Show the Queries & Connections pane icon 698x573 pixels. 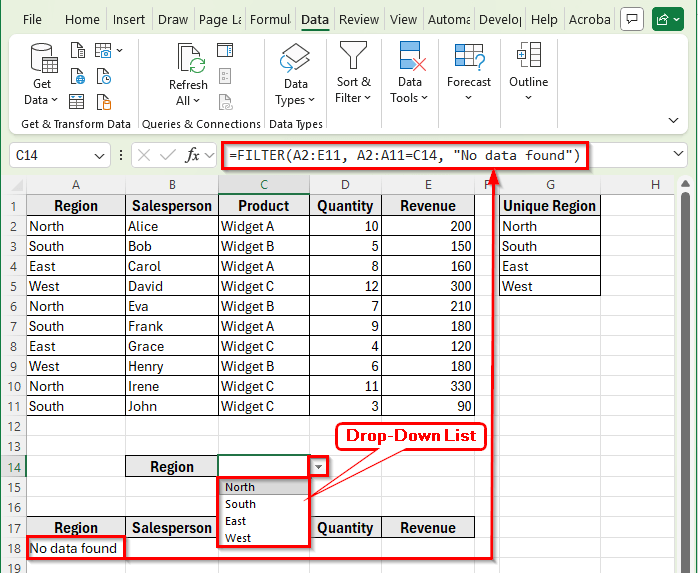tap(225, 50)
